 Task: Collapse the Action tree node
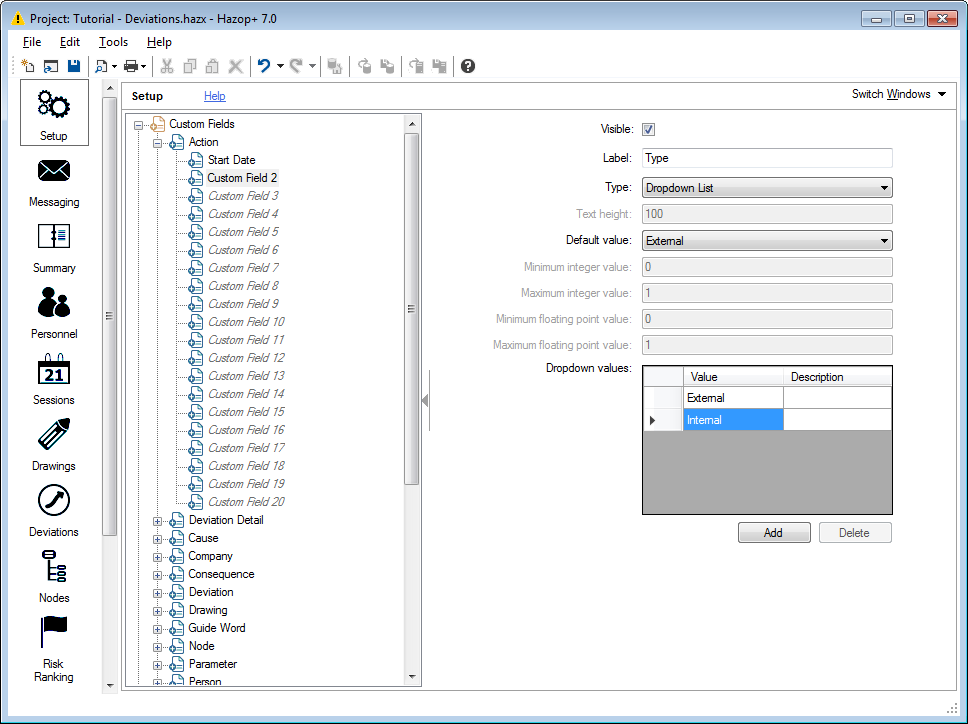coord(157,142)
